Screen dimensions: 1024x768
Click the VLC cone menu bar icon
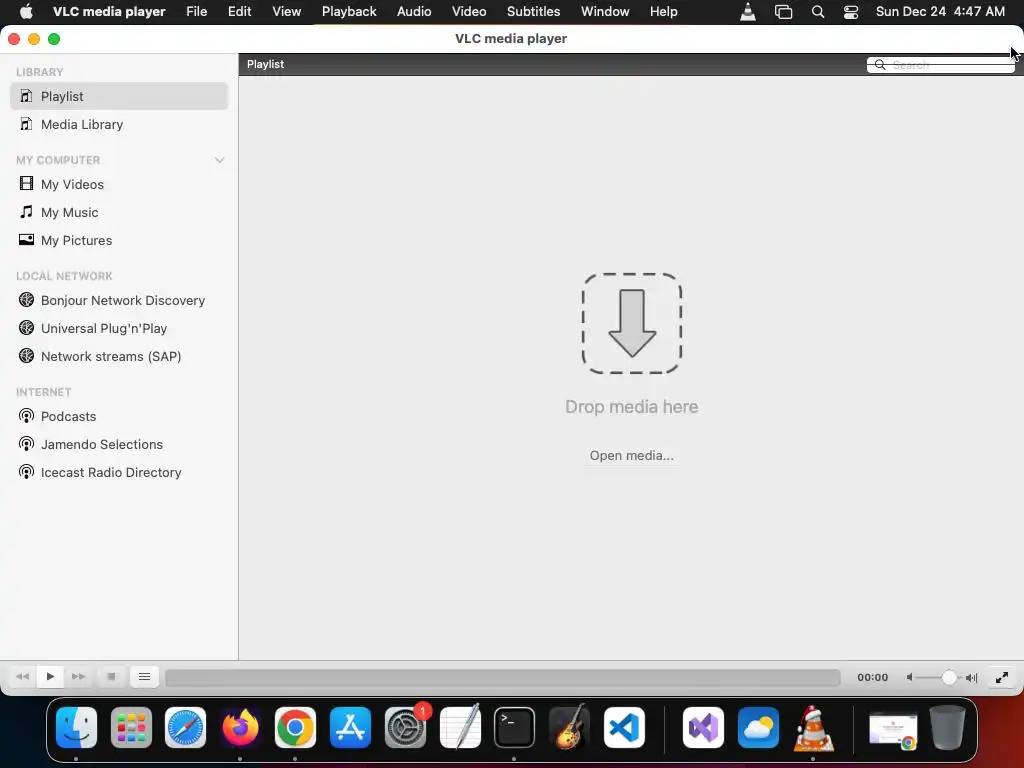[748, 12]
